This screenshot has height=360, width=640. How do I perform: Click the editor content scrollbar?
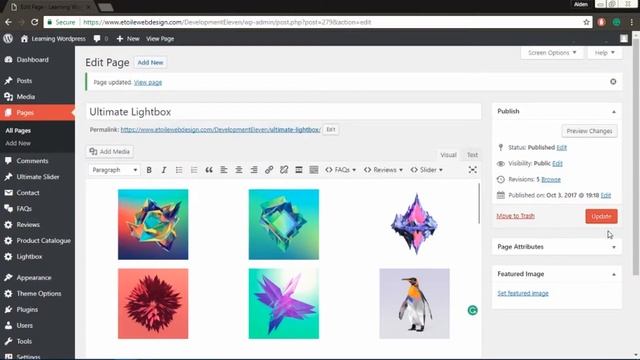tap(479, 203)
